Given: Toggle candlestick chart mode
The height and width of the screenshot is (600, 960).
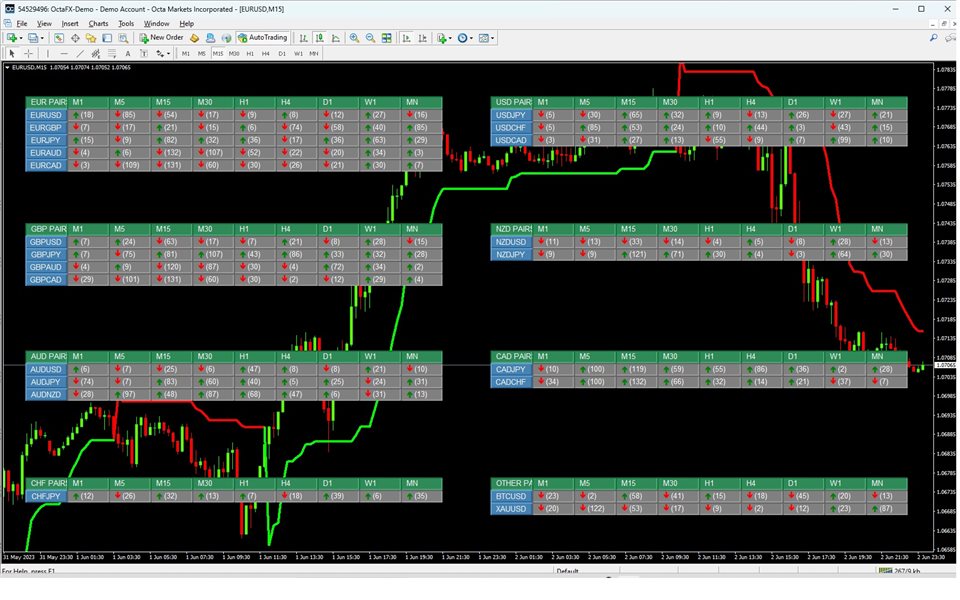Looking at the screenshot, I should coord(319,38).
